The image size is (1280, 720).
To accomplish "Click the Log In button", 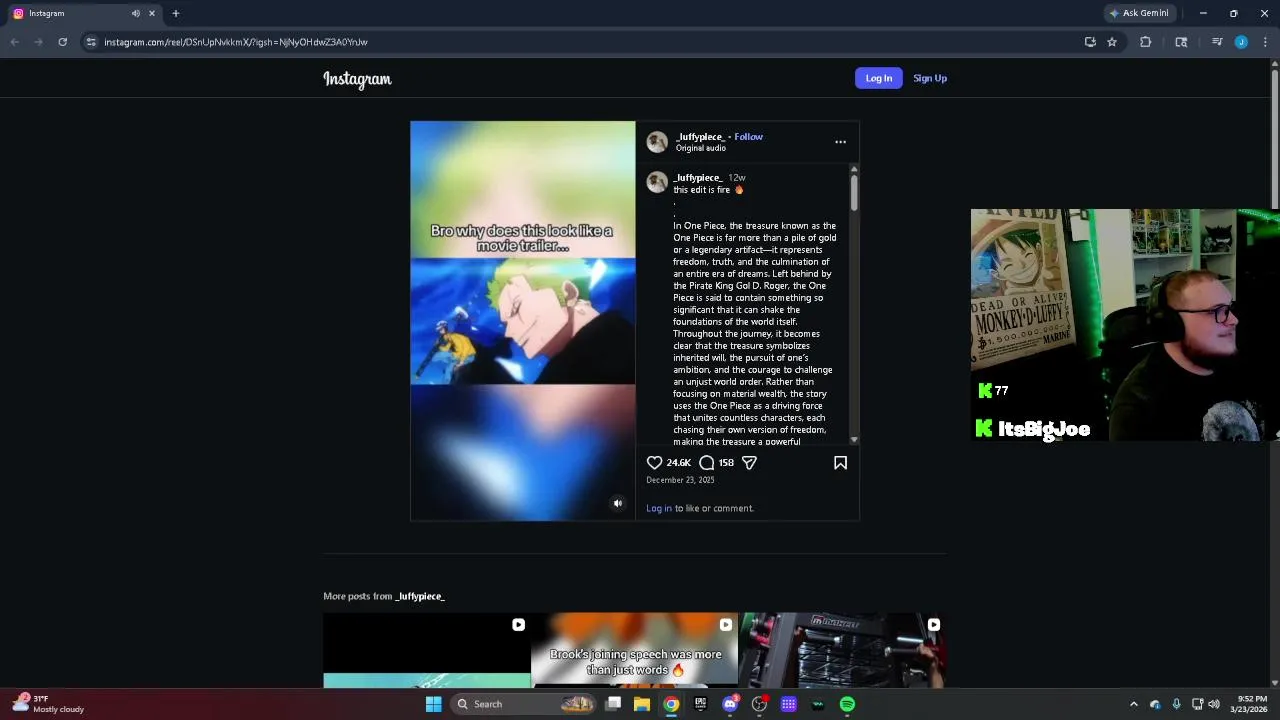I will click(879, 78).
